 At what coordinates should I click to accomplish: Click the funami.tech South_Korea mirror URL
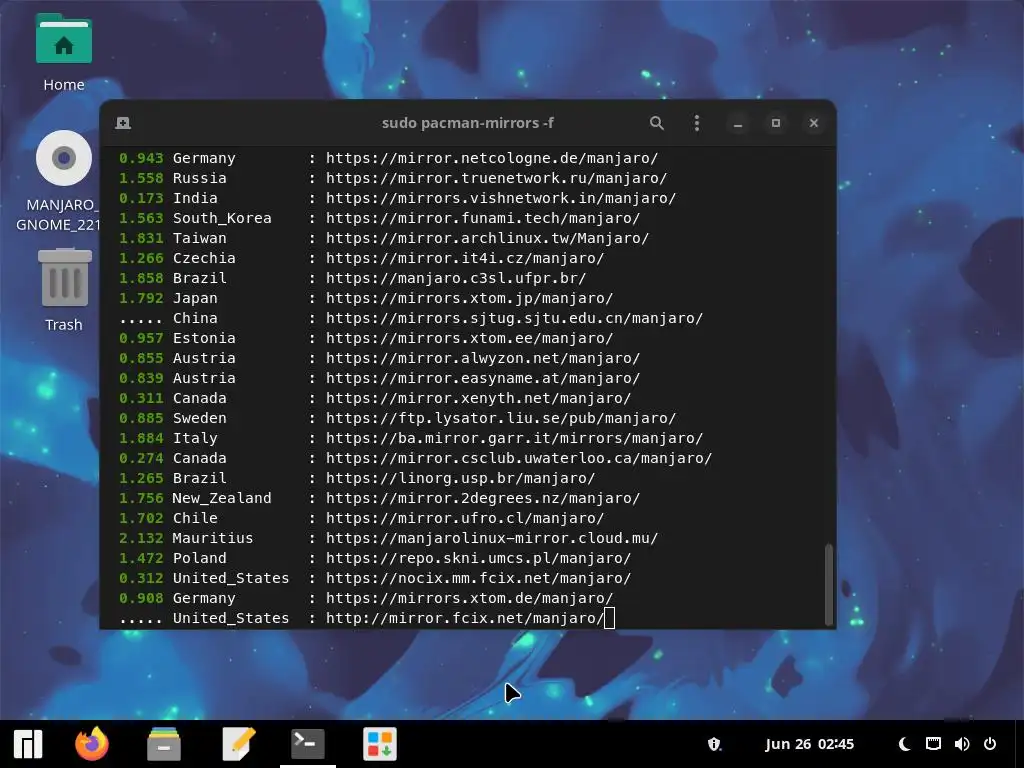pyautogui.click(x=483, y=218)
